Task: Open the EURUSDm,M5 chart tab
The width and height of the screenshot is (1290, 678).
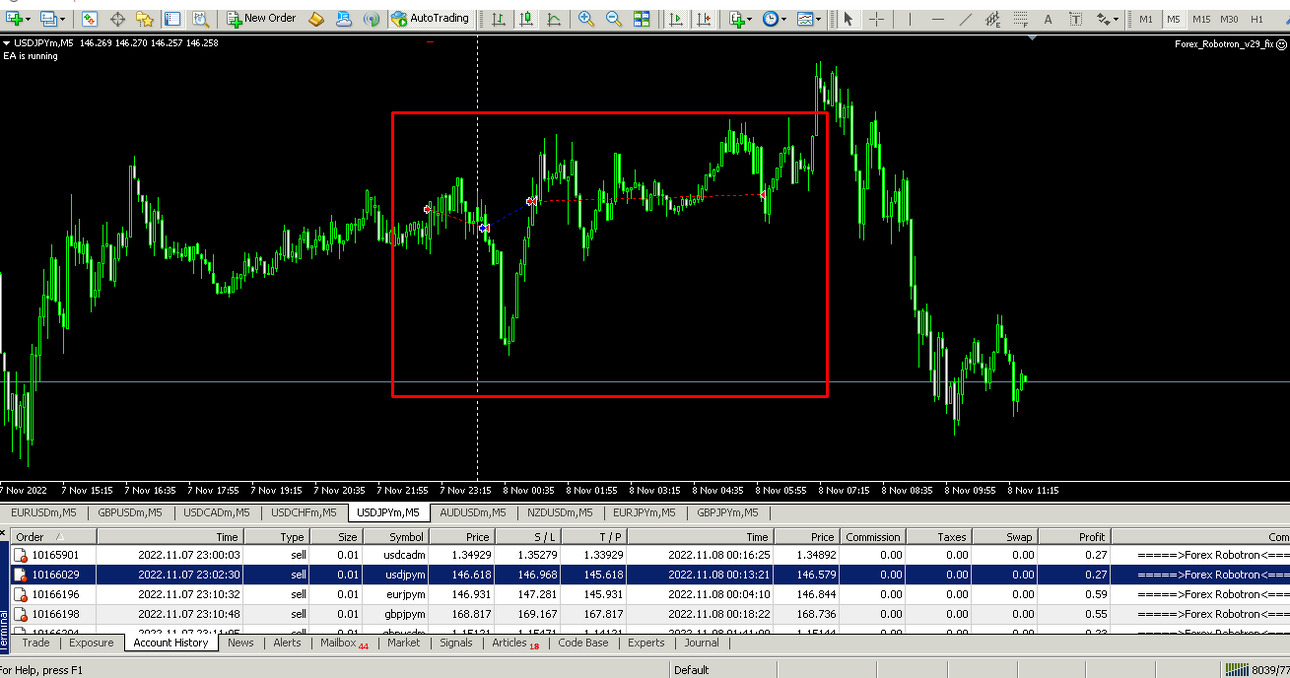Action: (x=43, y=512)
